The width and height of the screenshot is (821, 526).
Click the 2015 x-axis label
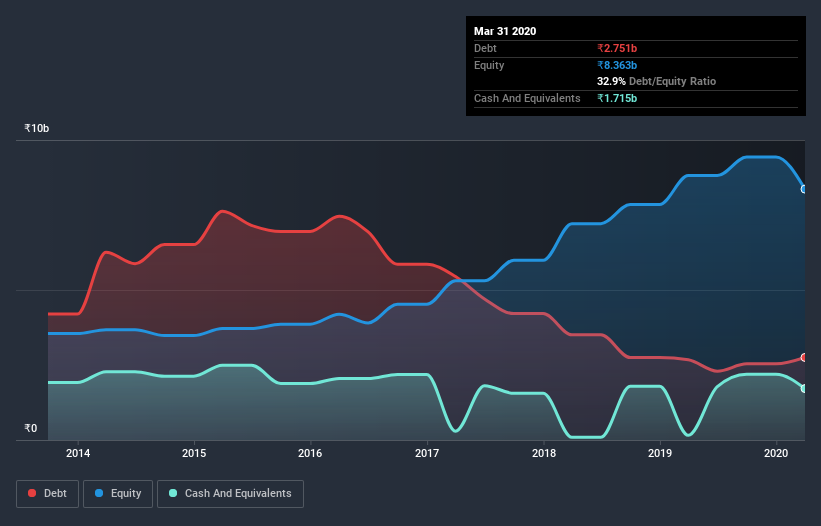(x=194, y=453)
